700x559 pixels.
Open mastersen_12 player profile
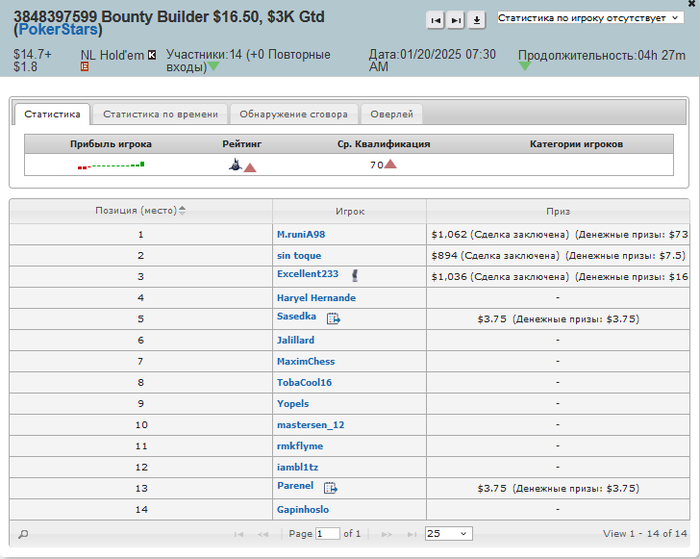click(311, 425)
